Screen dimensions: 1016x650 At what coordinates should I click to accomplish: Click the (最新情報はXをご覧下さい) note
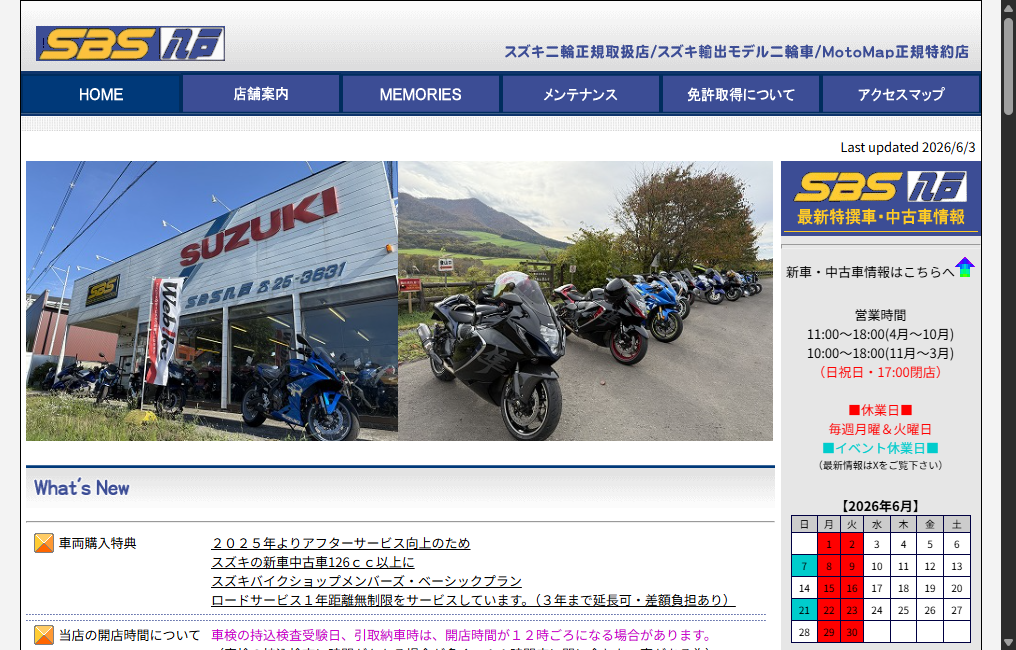tap(880, 465)
